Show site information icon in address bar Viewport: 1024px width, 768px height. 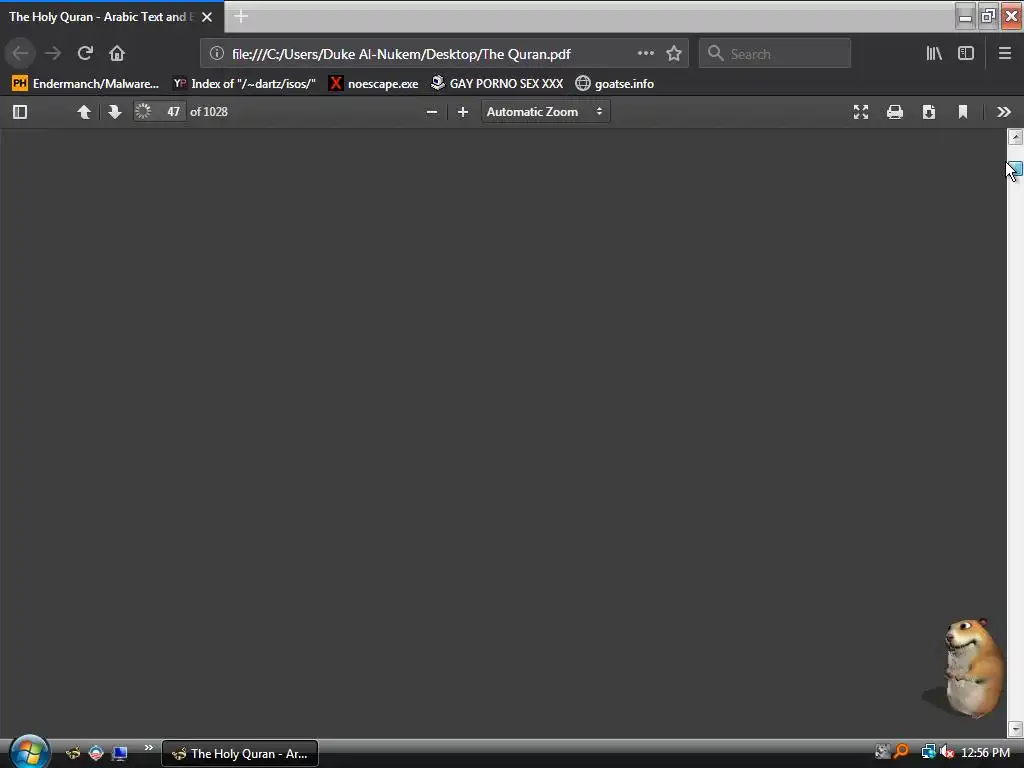coord(217,54)
